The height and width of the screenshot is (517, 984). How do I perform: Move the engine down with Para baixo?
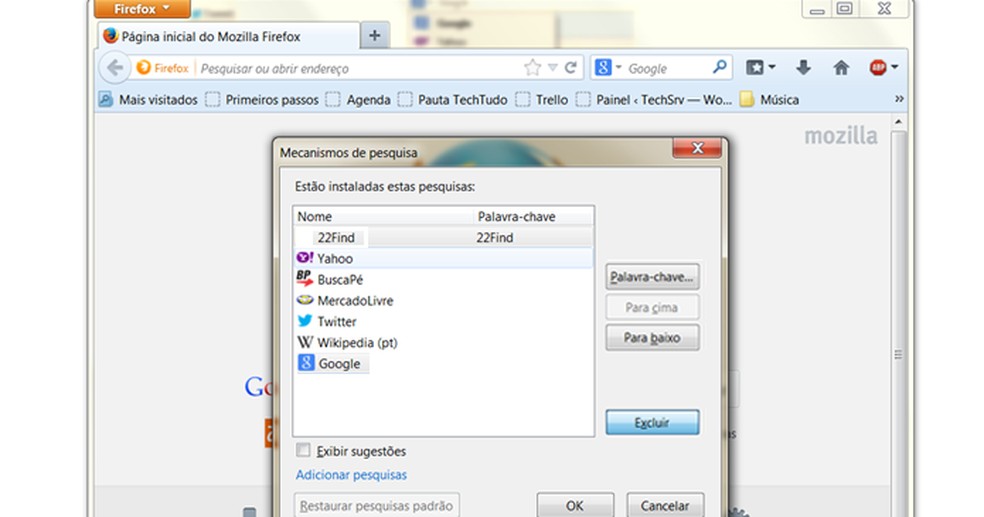click(x=652, y=338)
